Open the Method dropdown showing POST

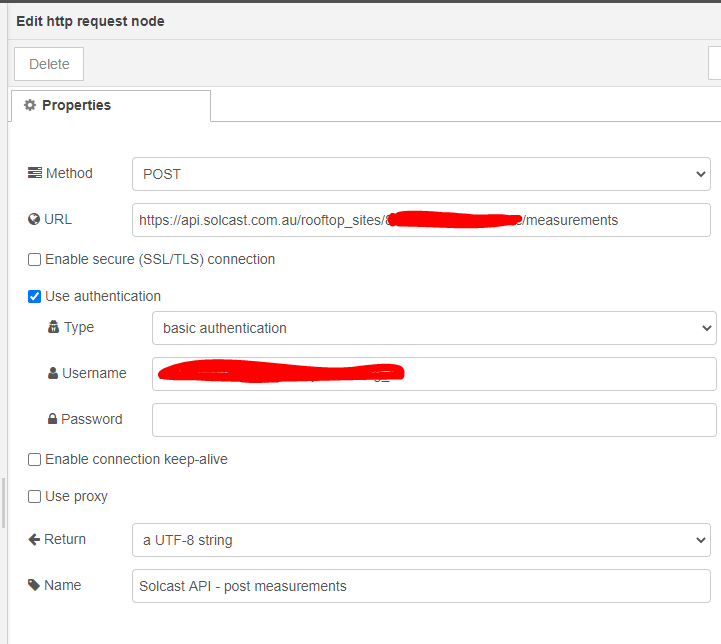click(x=421, y=174)
